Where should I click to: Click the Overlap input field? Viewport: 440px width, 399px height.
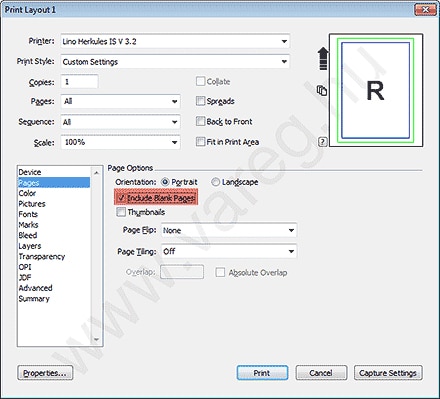click(x=182, y=272)
